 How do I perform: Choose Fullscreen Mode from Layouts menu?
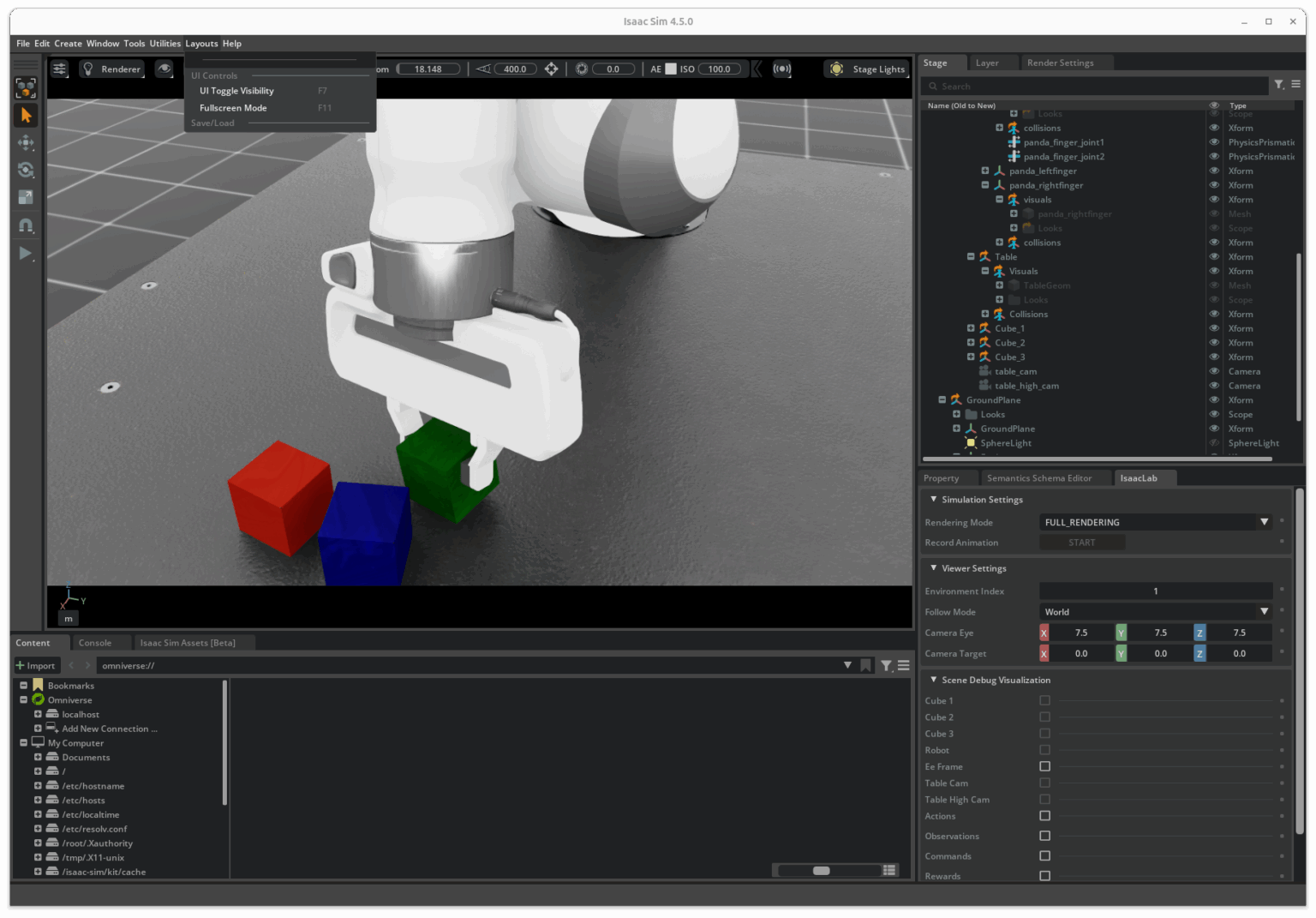pyautogui.click(x=233, y=108)
